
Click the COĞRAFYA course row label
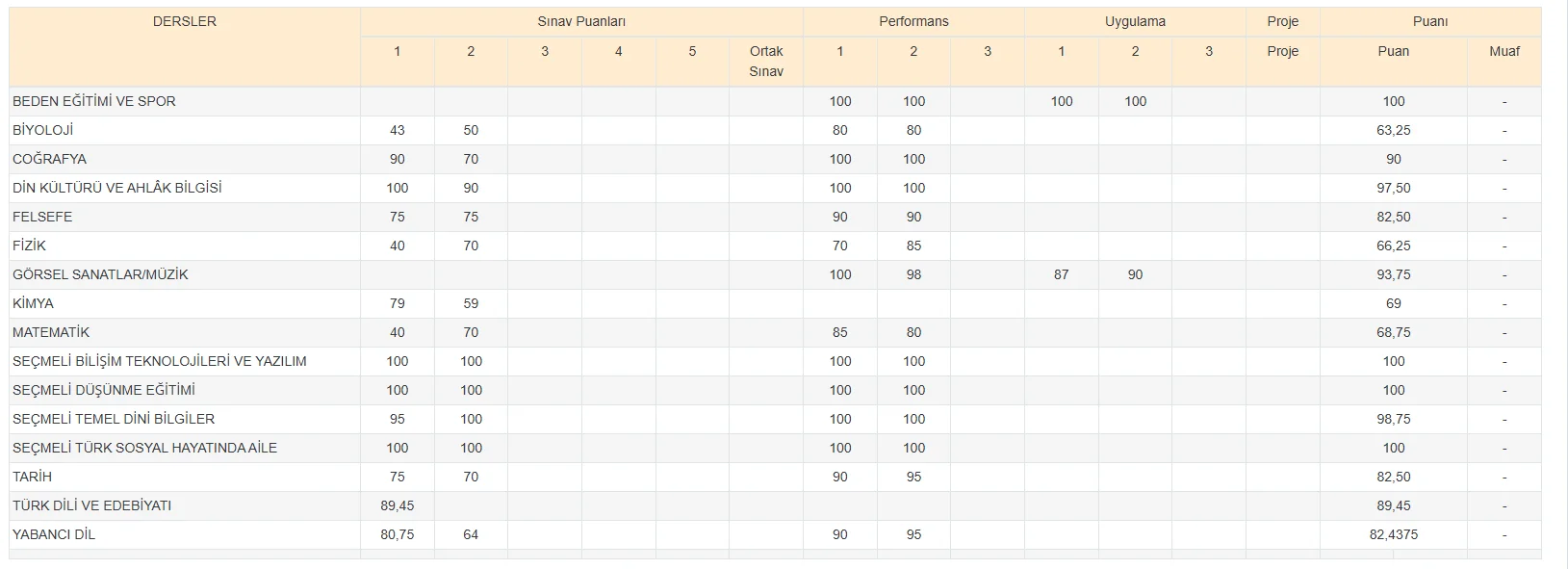coord(50,159)
